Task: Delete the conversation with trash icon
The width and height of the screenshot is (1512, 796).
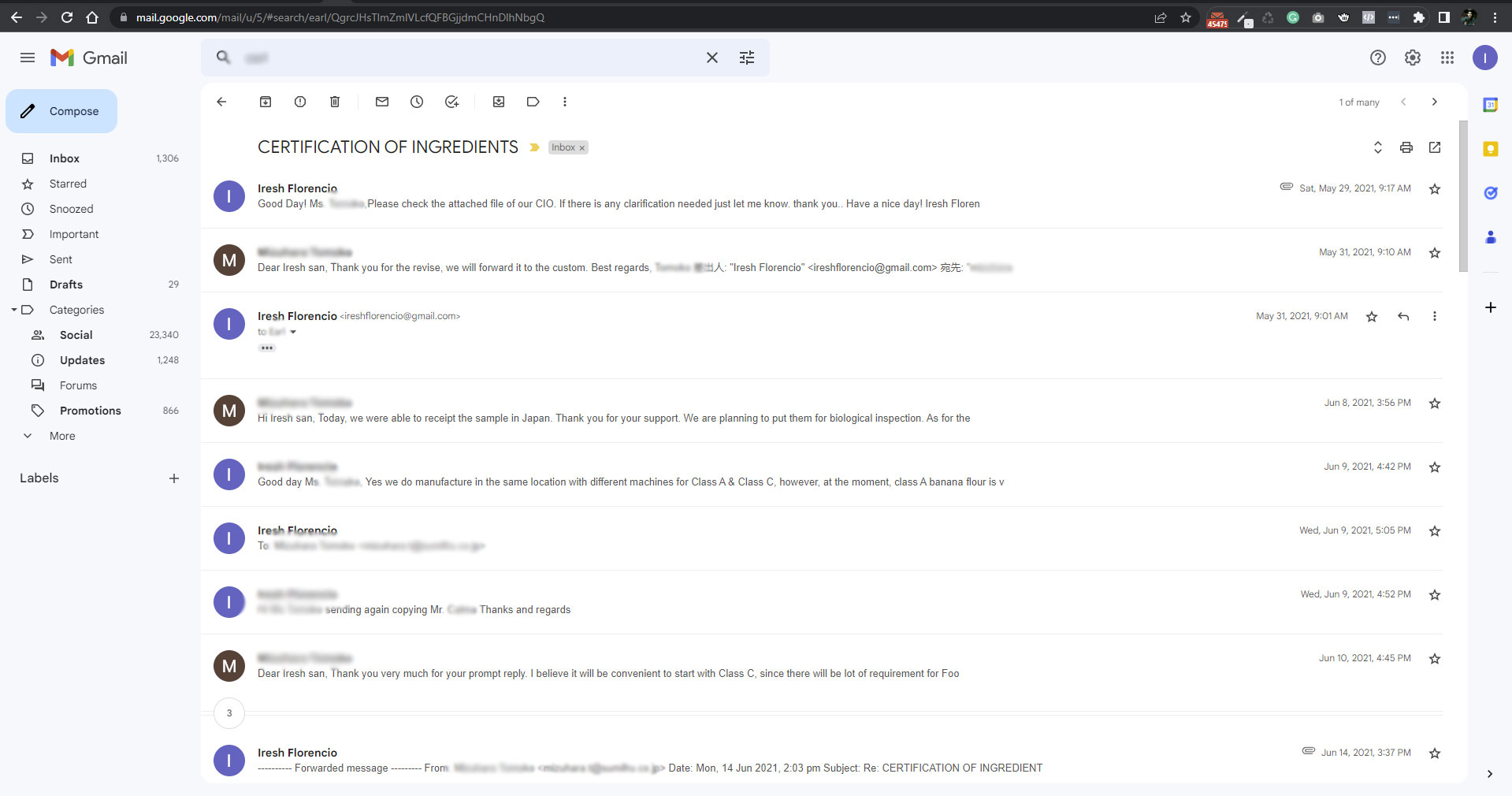Action: coord(335,102)
